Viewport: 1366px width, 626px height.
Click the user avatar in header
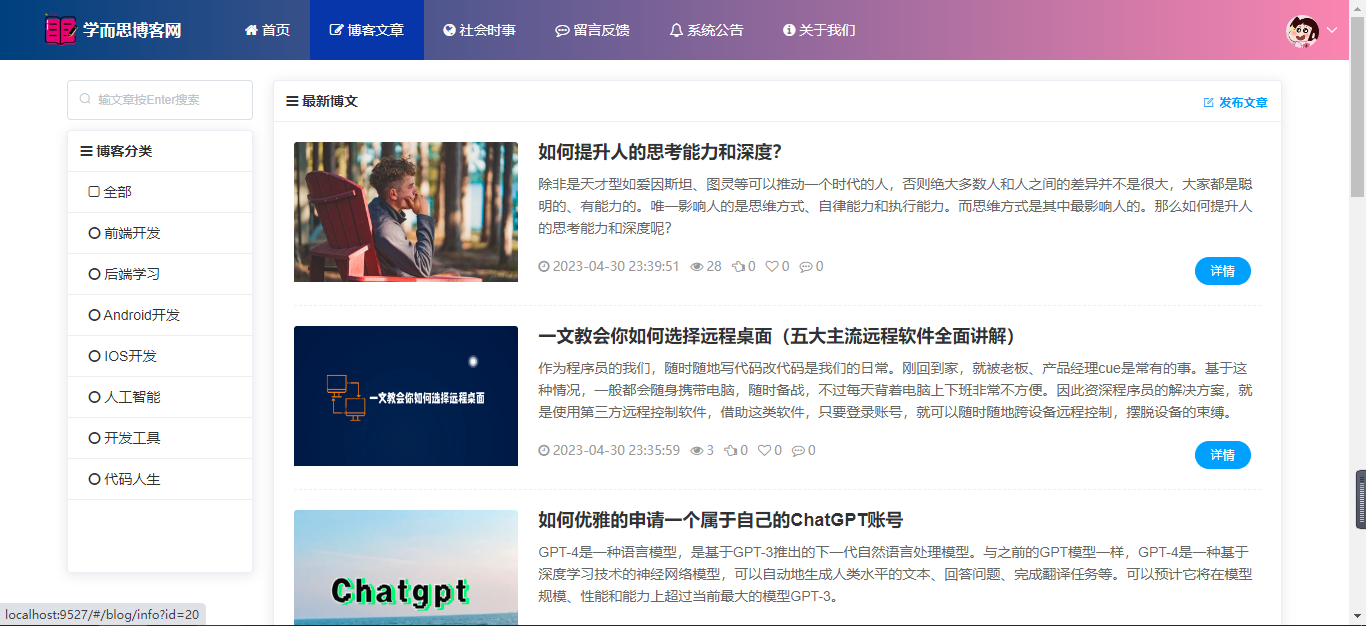coord(1302,30)
